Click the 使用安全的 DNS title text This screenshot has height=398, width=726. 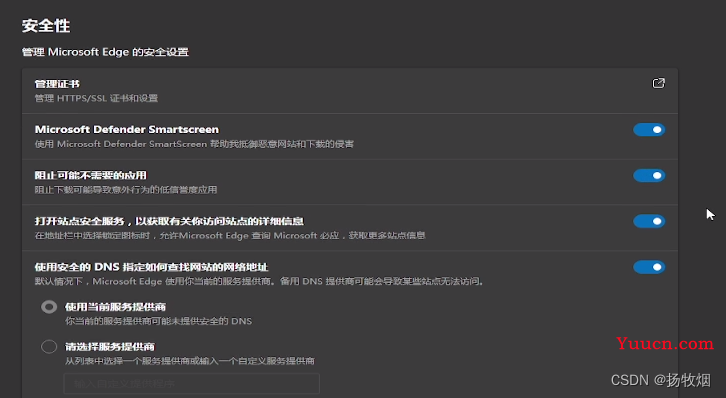(x=151, y=267)
